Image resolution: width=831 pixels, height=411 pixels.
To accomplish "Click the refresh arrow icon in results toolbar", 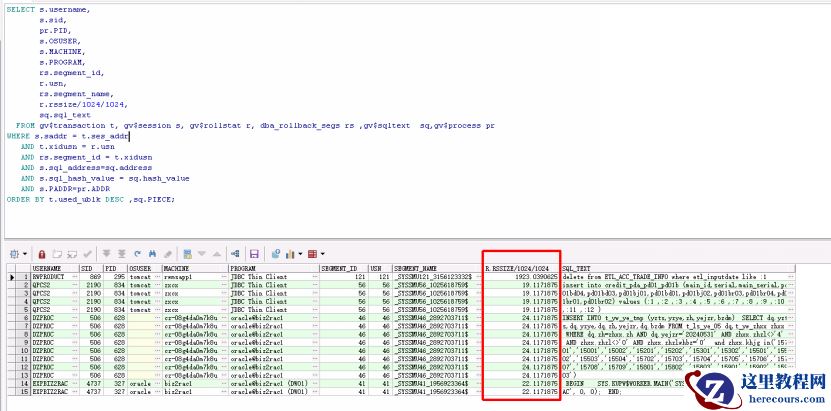I will 137,254.
